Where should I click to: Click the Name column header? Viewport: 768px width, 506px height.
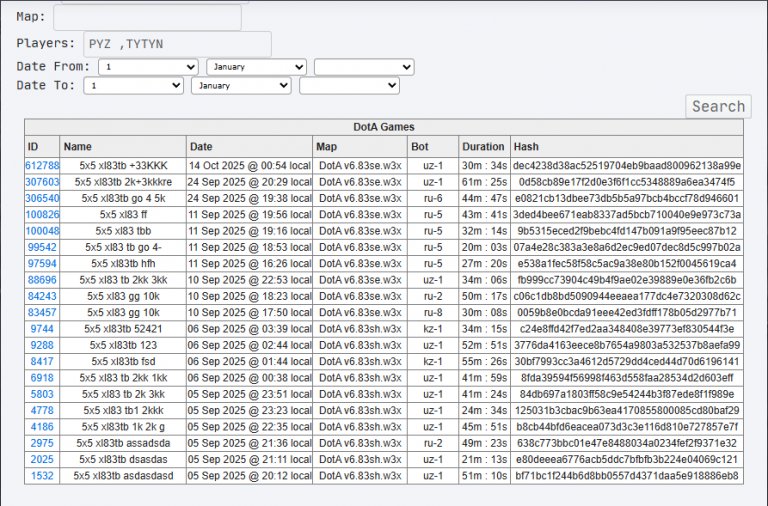(123, 146)
